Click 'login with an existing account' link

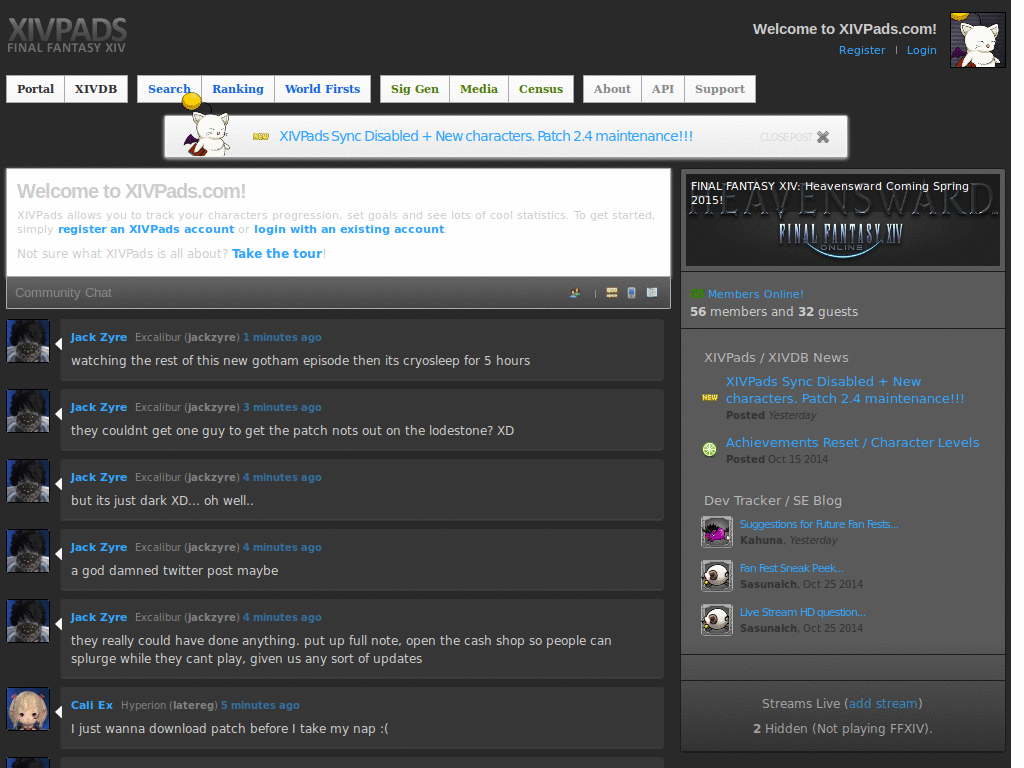349,229
